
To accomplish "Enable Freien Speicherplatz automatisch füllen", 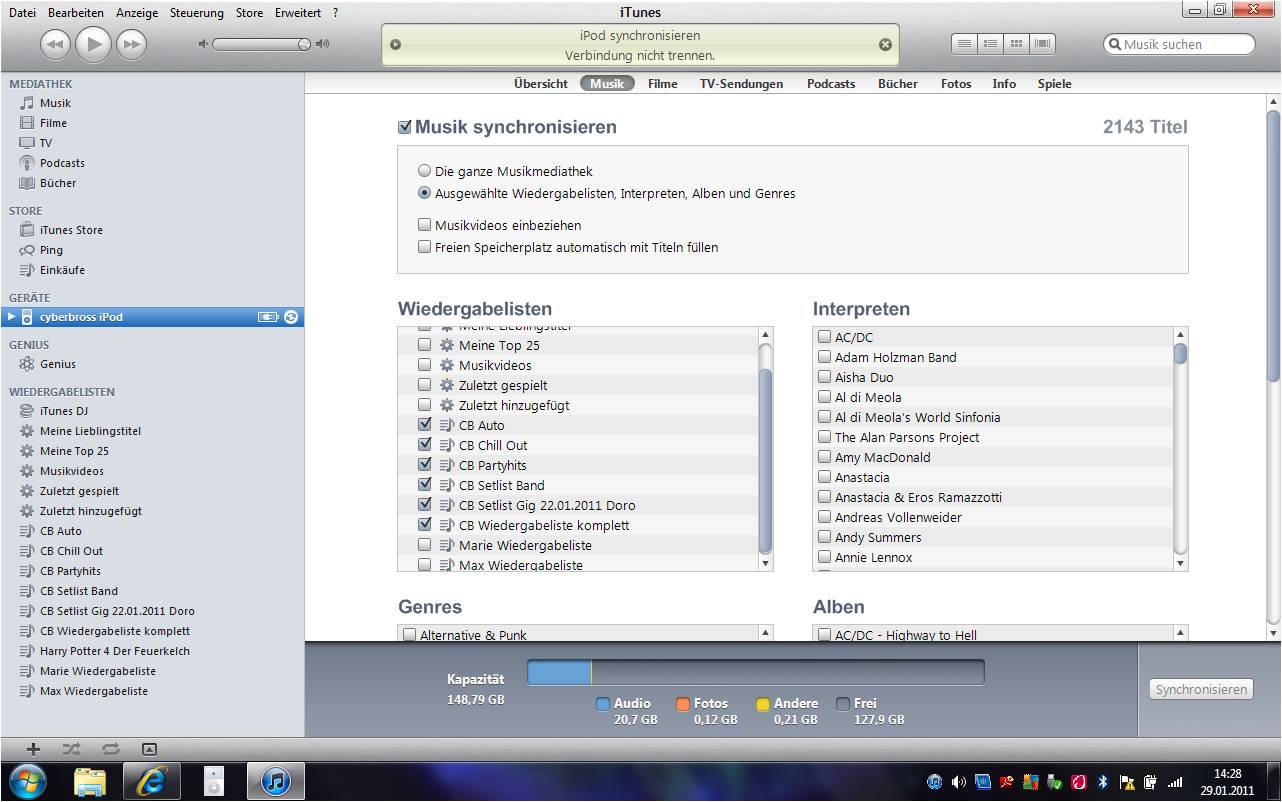I will tap(425, 247).
